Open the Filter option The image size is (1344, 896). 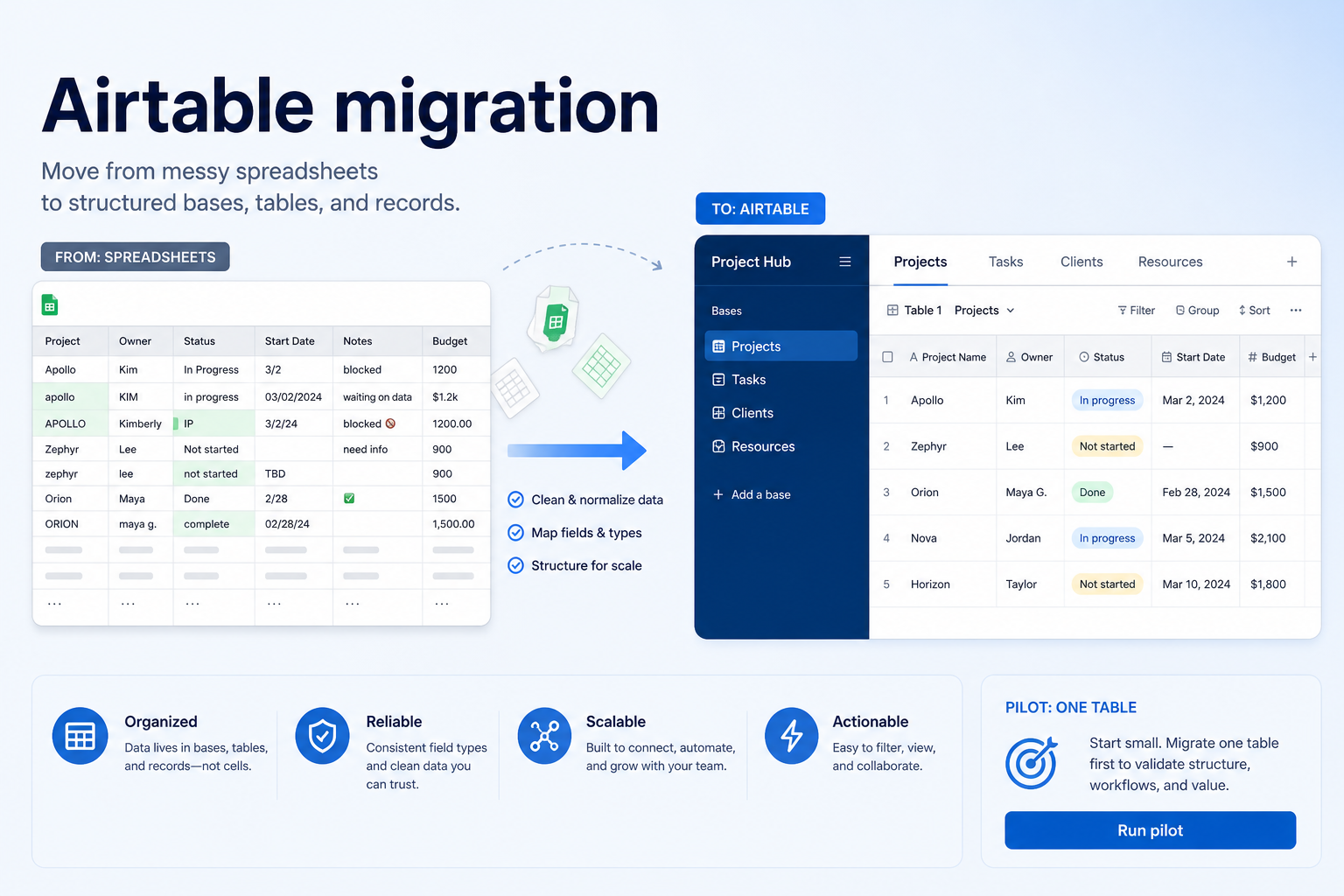1136,310
